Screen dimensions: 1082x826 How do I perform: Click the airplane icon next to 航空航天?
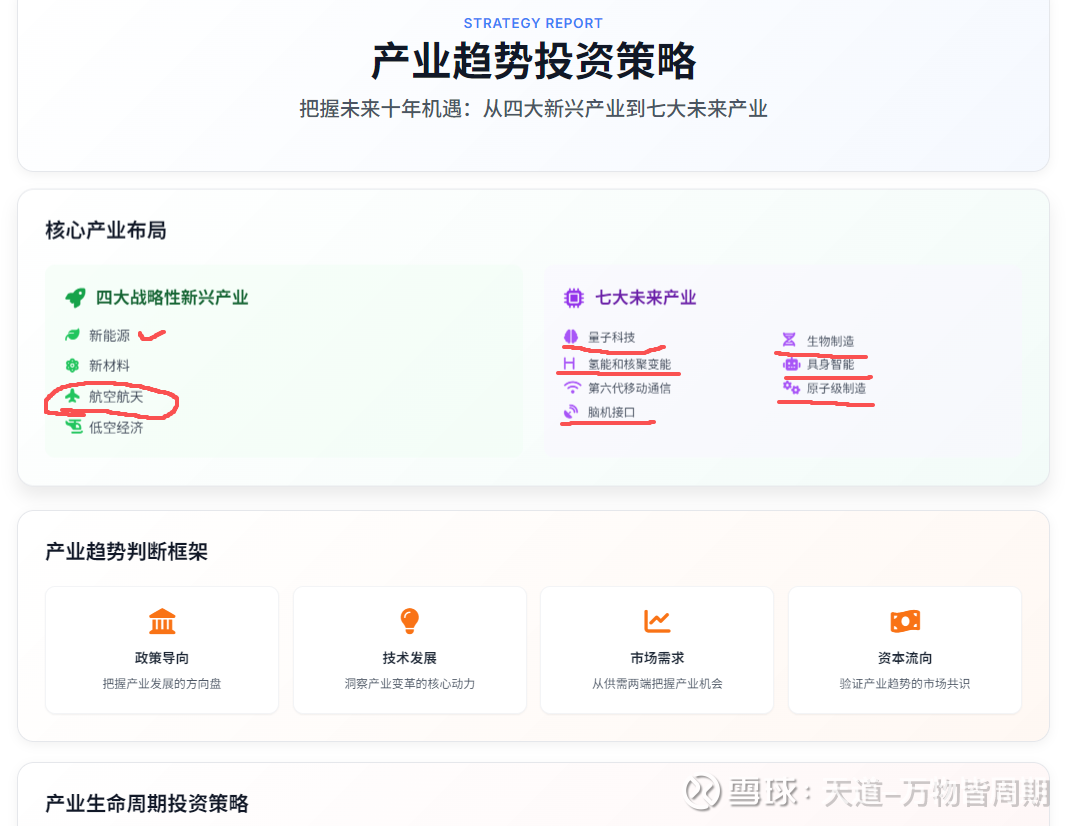click(72, 396)
